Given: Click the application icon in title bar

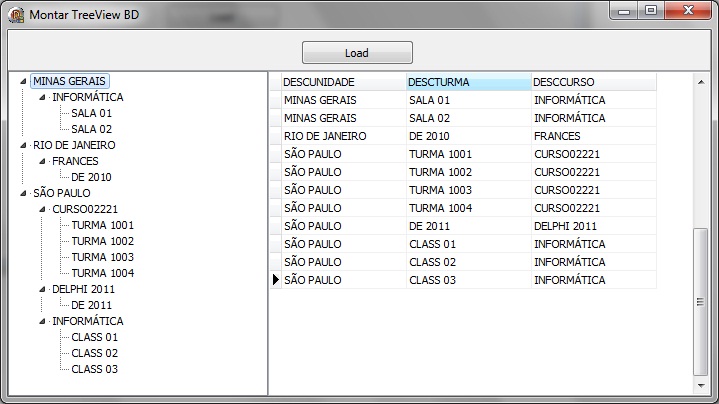Looking at the screenshot, I should pyautogui.click(x=16, y=15).
